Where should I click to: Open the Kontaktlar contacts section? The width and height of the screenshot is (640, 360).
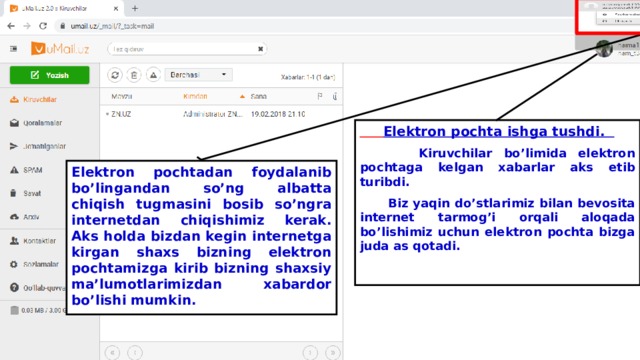click(x=39, y=241)
